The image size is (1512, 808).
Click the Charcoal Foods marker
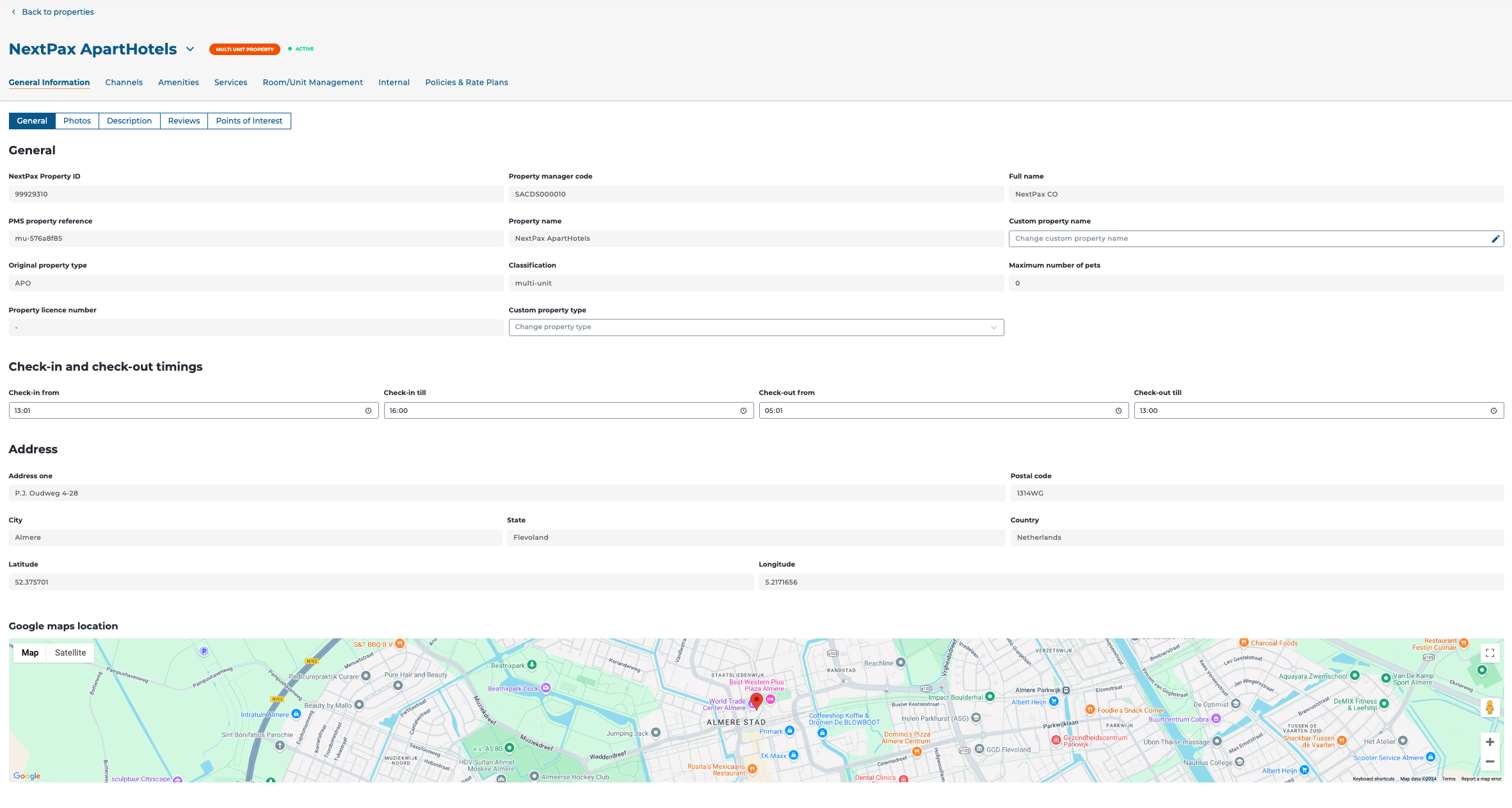(x=1244, y=642)
